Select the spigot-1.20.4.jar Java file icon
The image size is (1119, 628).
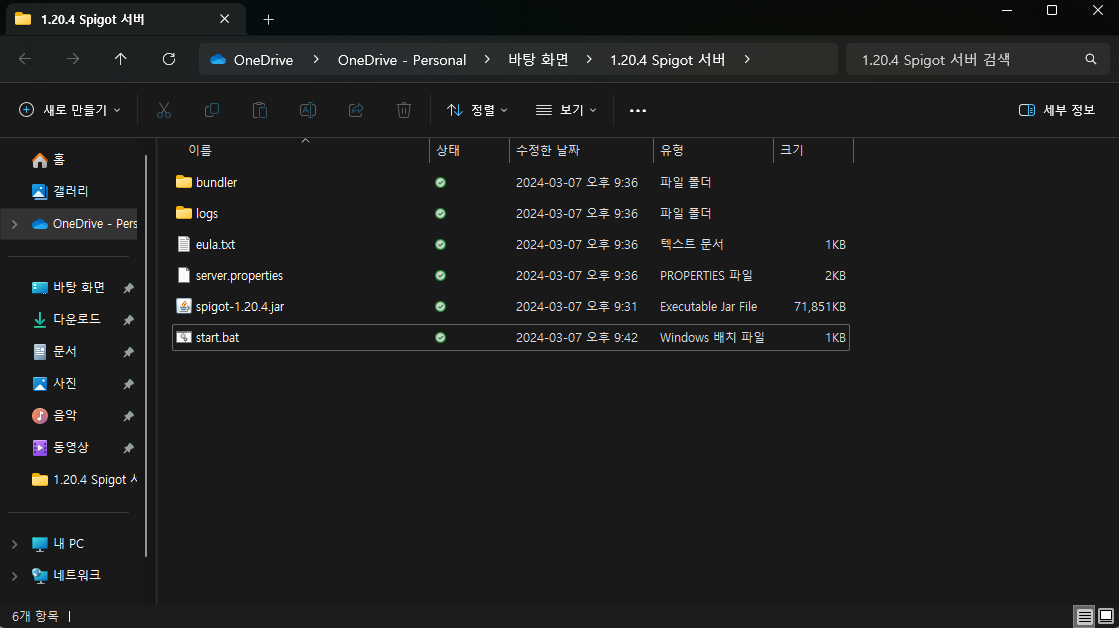(x=183, y=306)
